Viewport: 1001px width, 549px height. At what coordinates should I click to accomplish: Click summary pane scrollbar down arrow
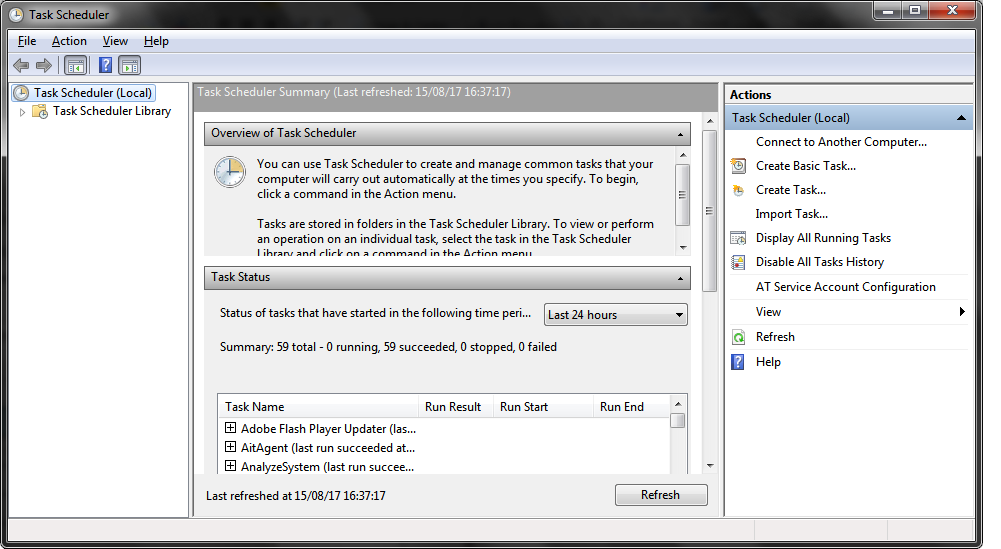point(710,466)
